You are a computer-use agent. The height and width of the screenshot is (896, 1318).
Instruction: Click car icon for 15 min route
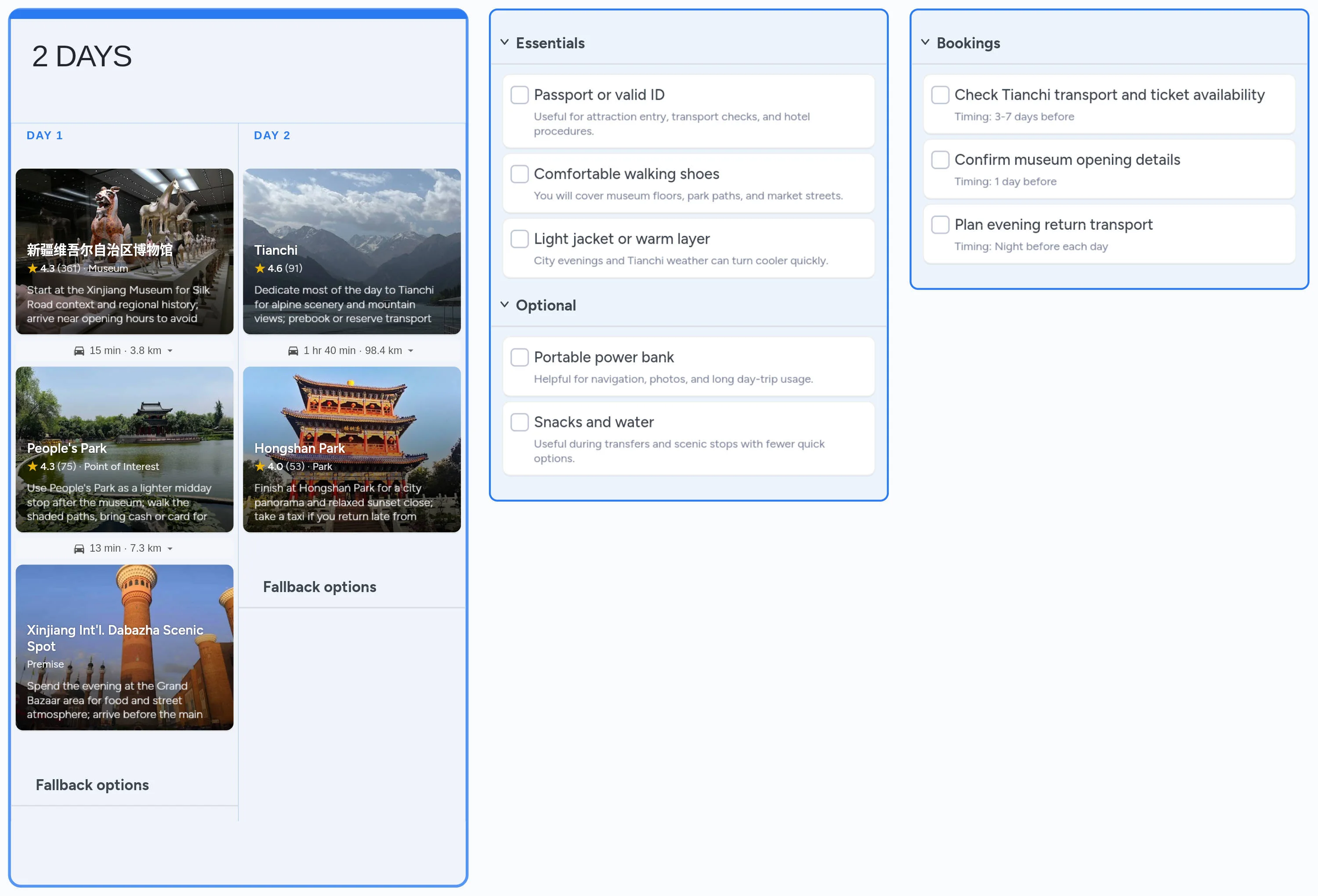pos(79,351)
